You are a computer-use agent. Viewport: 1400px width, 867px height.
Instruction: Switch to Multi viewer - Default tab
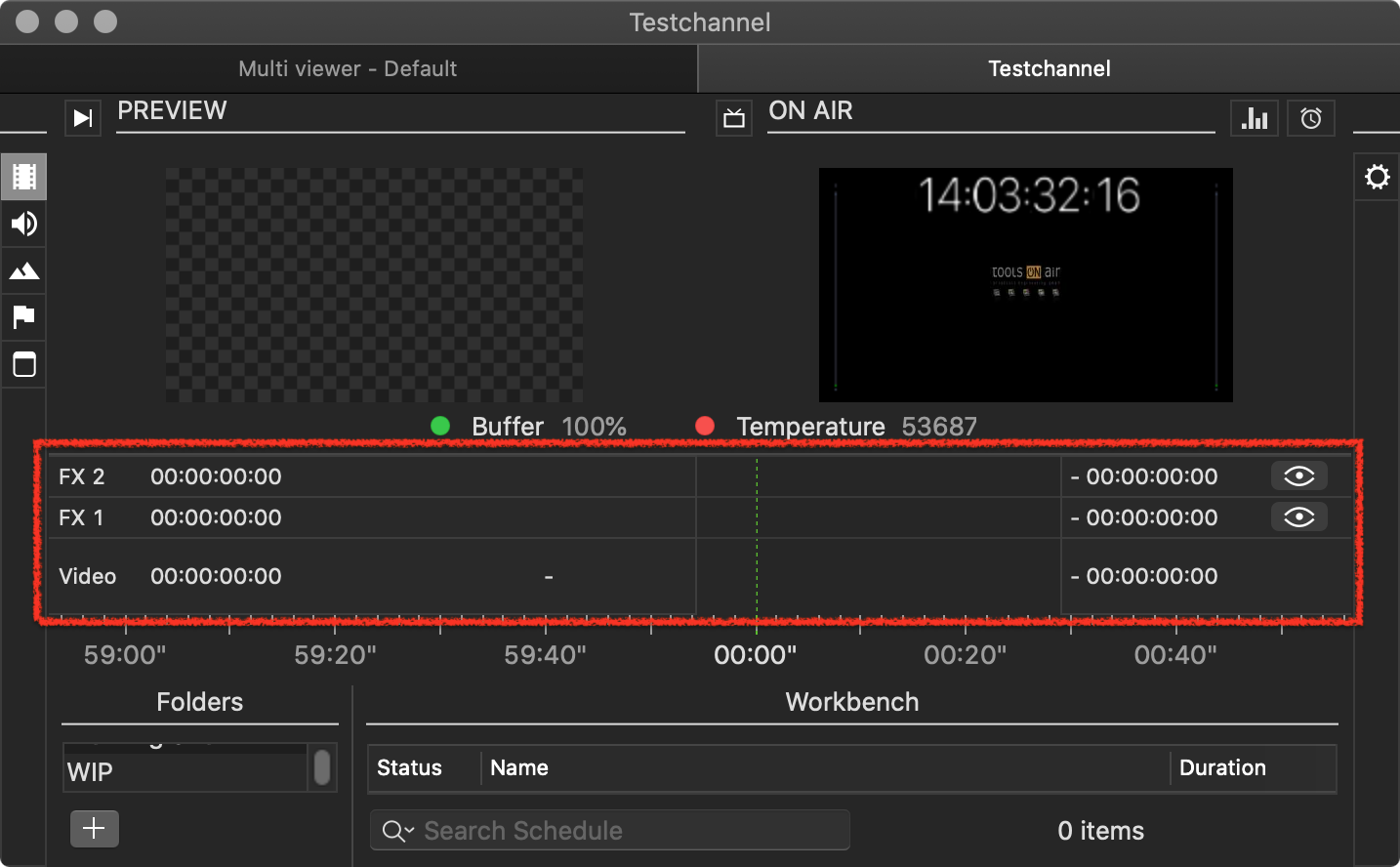tap(348, 68)
